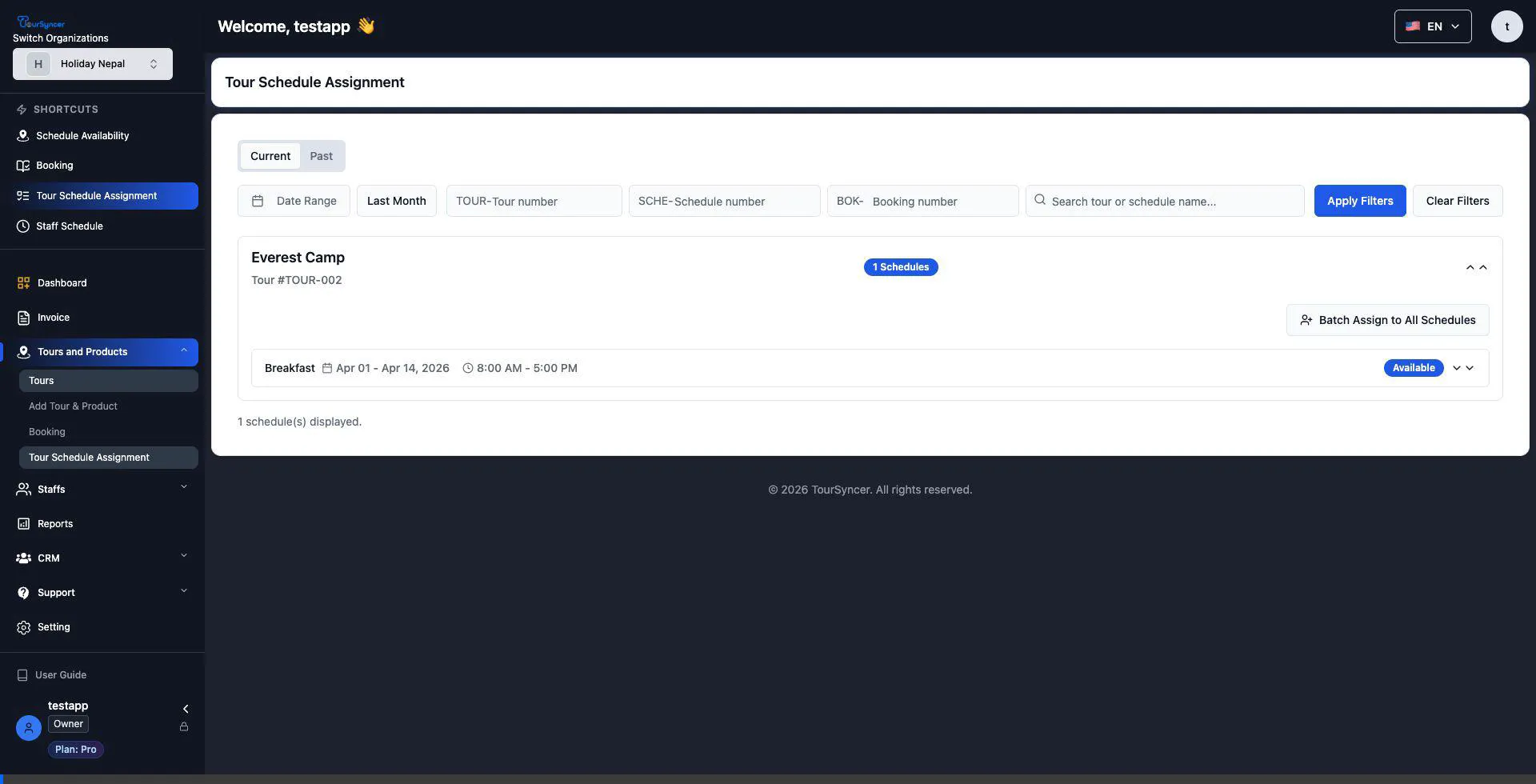The width and height of the screenshot is (1536, 784).
Task: Click Batch Assign to All Schedules
Action: 1387,319
